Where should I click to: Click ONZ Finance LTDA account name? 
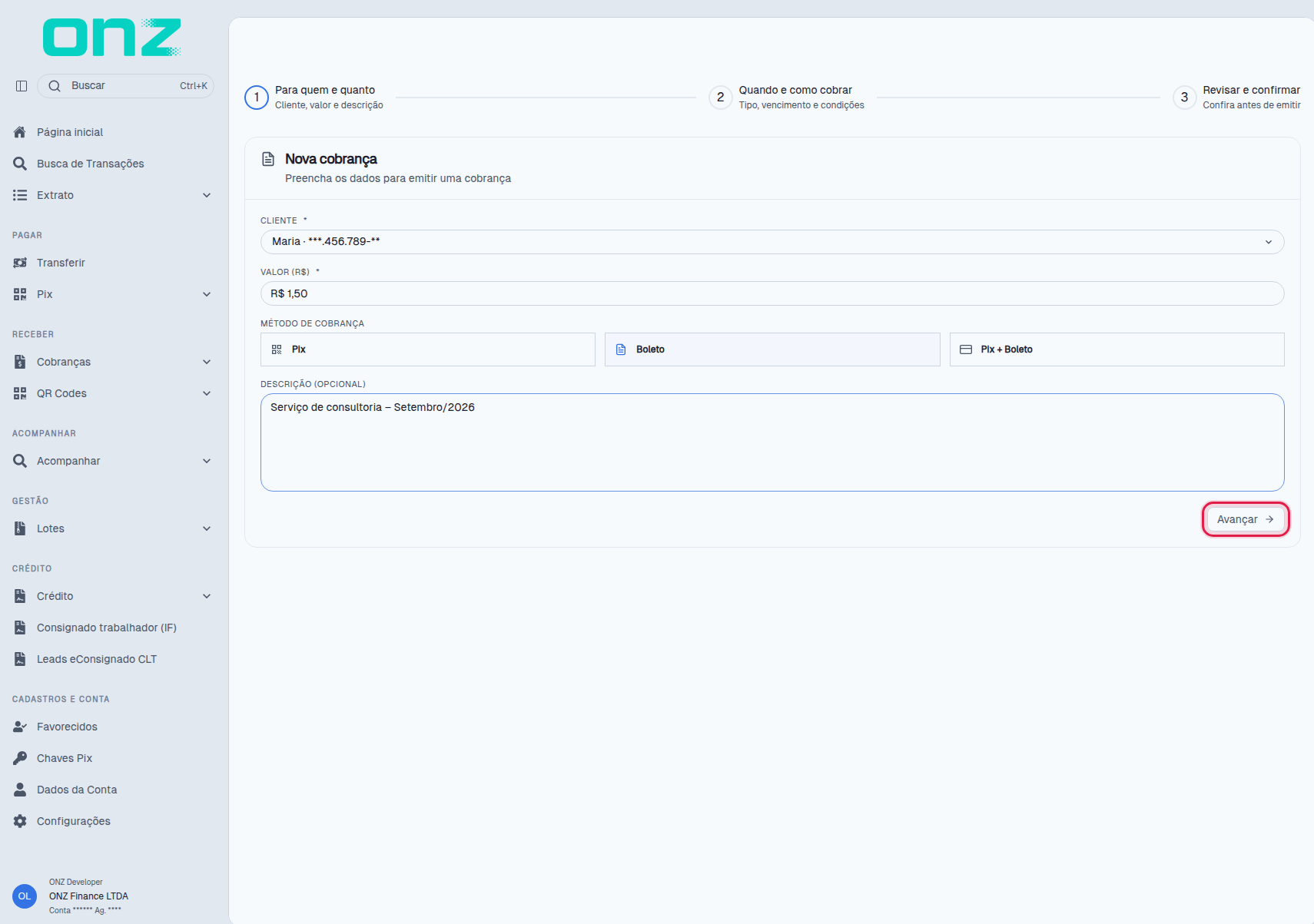pos(88,896)
